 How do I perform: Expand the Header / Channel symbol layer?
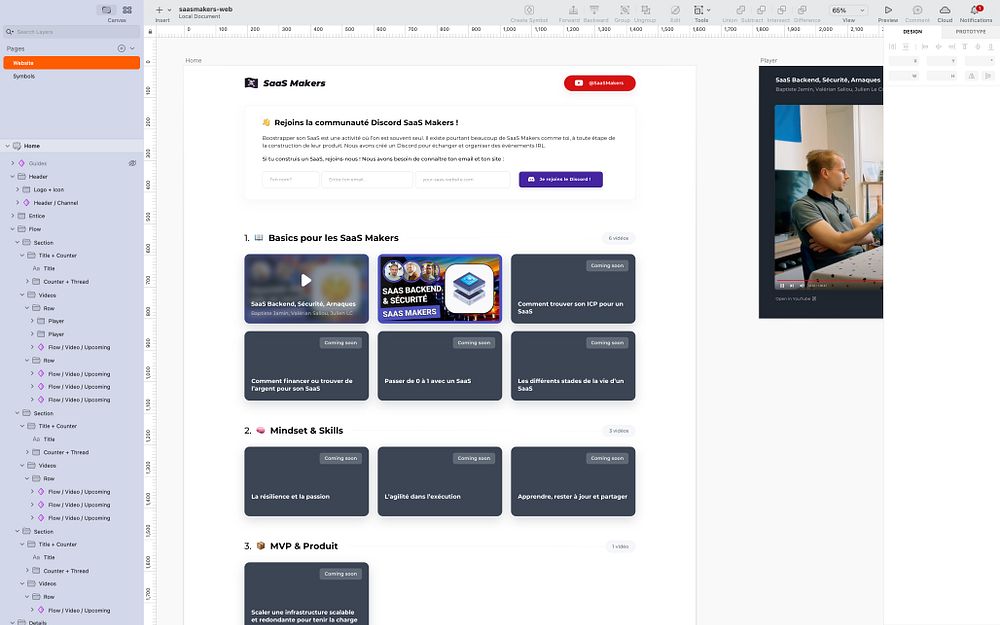point(17,203)
